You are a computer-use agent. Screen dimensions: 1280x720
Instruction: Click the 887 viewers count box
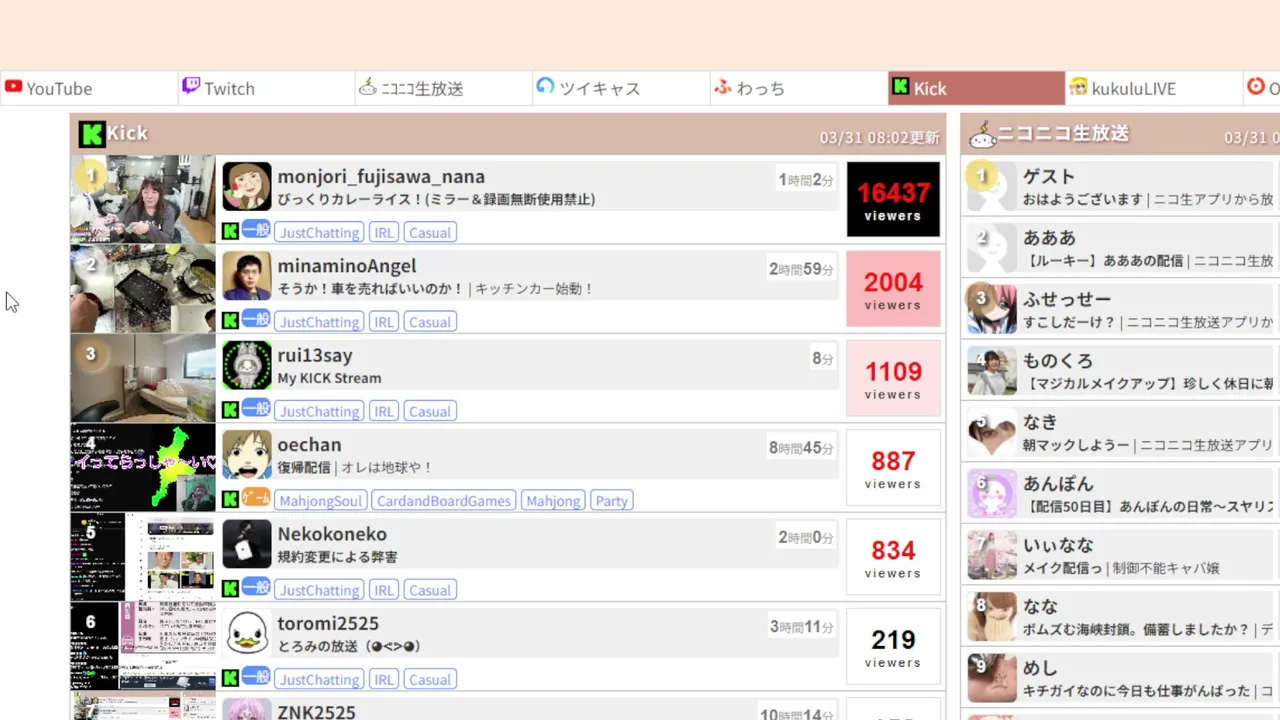(893, 467)
